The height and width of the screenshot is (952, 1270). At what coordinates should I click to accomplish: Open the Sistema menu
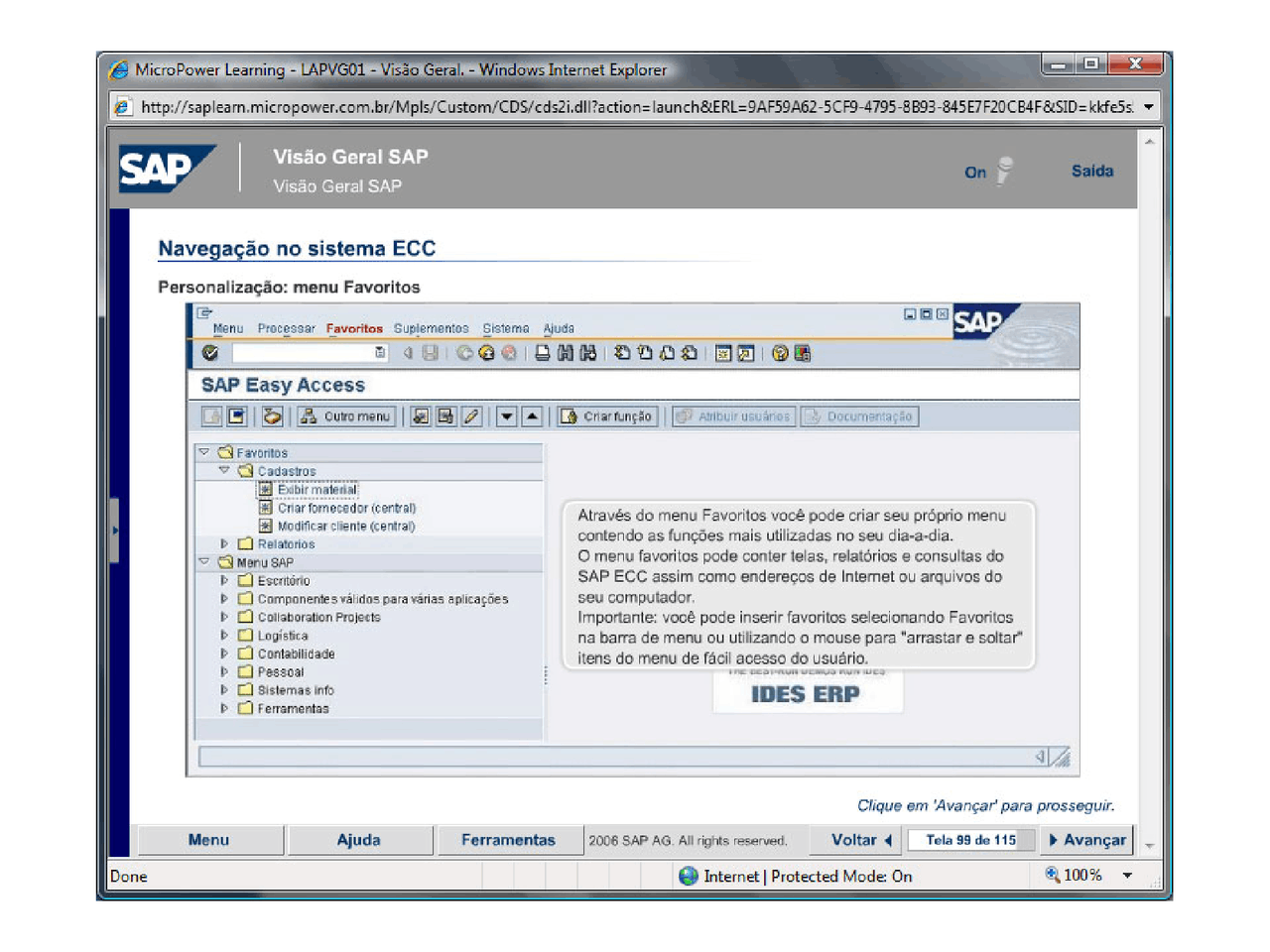(x=505, y=328)
